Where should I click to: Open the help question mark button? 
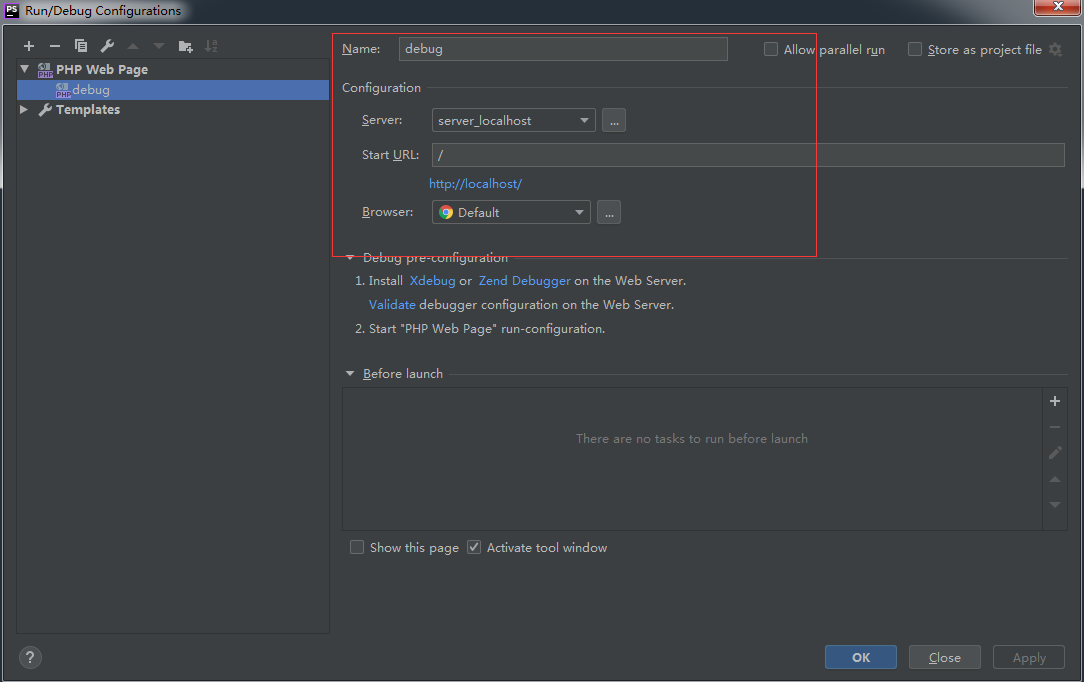(x=30, y=657)
